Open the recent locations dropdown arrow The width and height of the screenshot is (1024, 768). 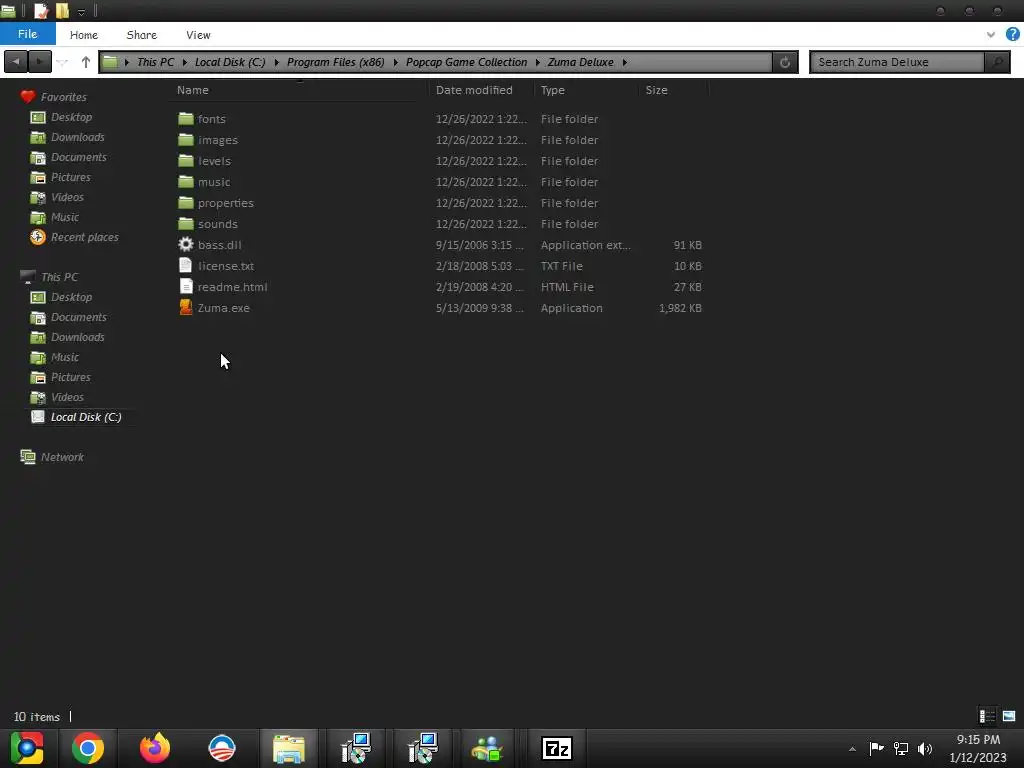point(63,63)
